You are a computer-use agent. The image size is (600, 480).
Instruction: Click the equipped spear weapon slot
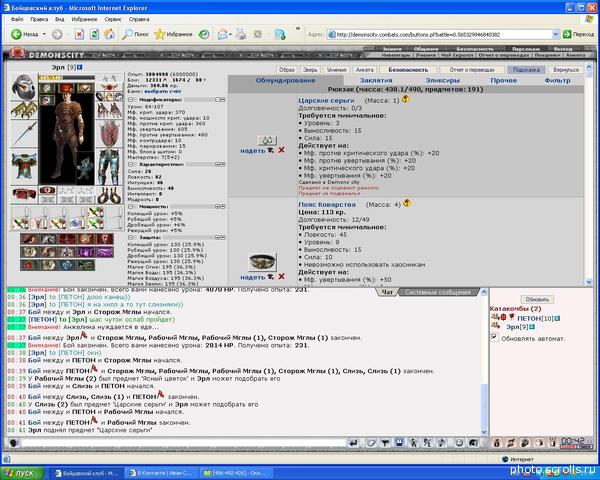[24, 134]
